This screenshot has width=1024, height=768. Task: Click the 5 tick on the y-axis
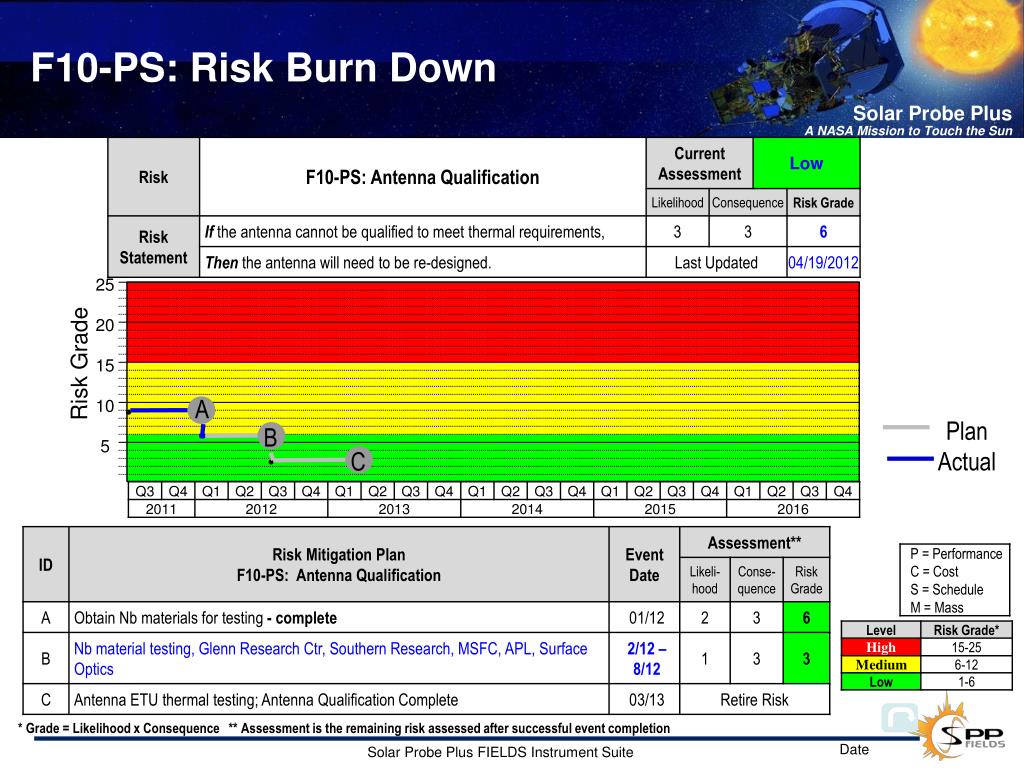tap(105, 446)
